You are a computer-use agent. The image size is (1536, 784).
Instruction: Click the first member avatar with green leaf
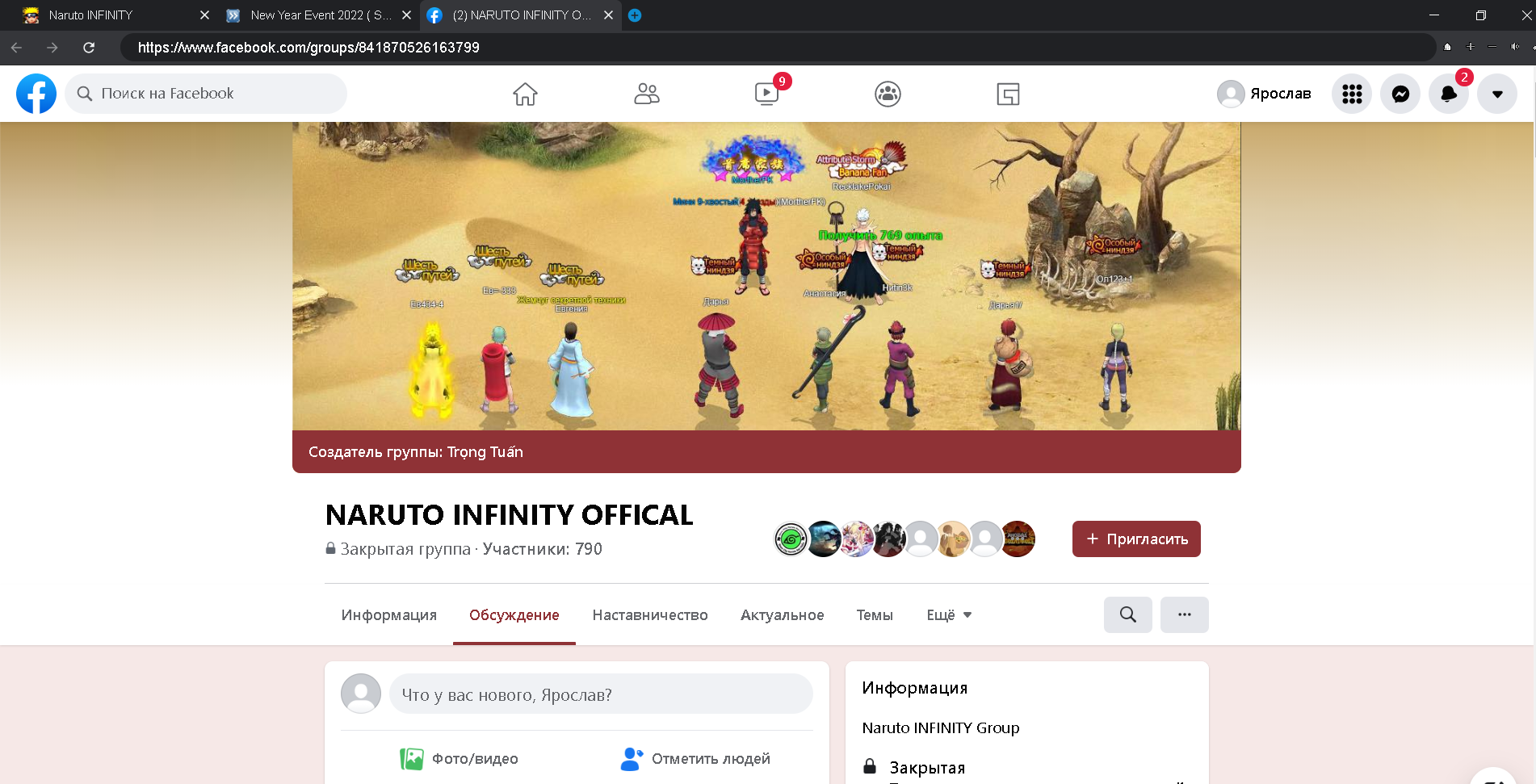pos(791,539)
